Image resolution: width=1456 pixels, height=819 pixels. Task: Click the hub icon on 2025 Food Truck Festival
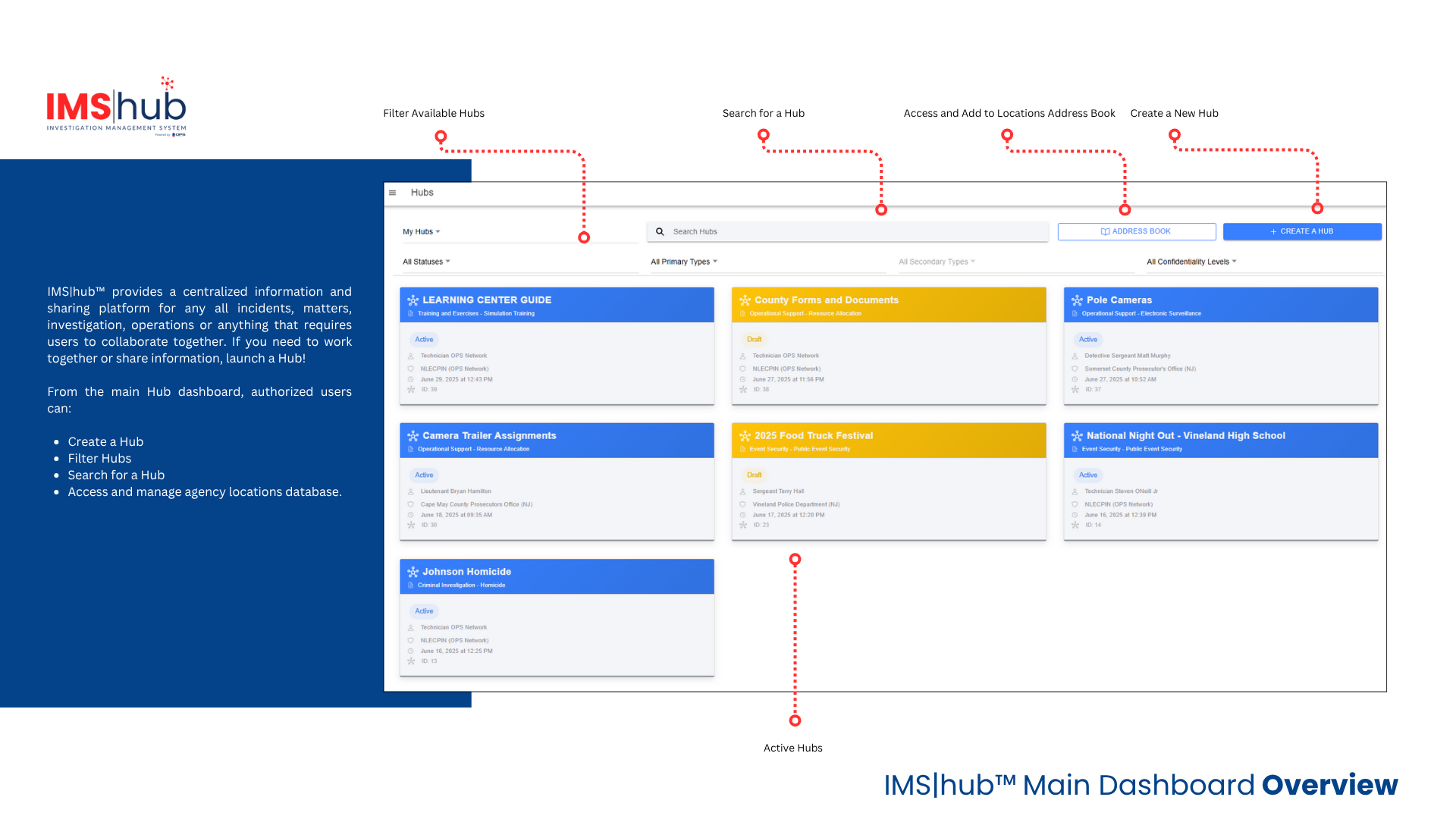[x=745, y=436]
